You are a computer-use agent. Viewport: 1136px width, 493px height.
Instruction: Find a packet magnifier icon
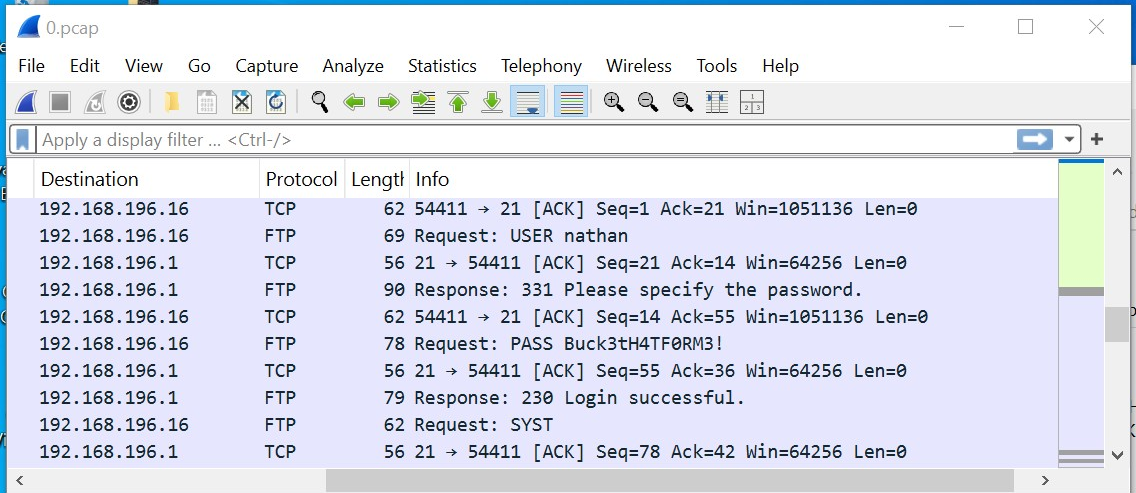click(320, 102)
